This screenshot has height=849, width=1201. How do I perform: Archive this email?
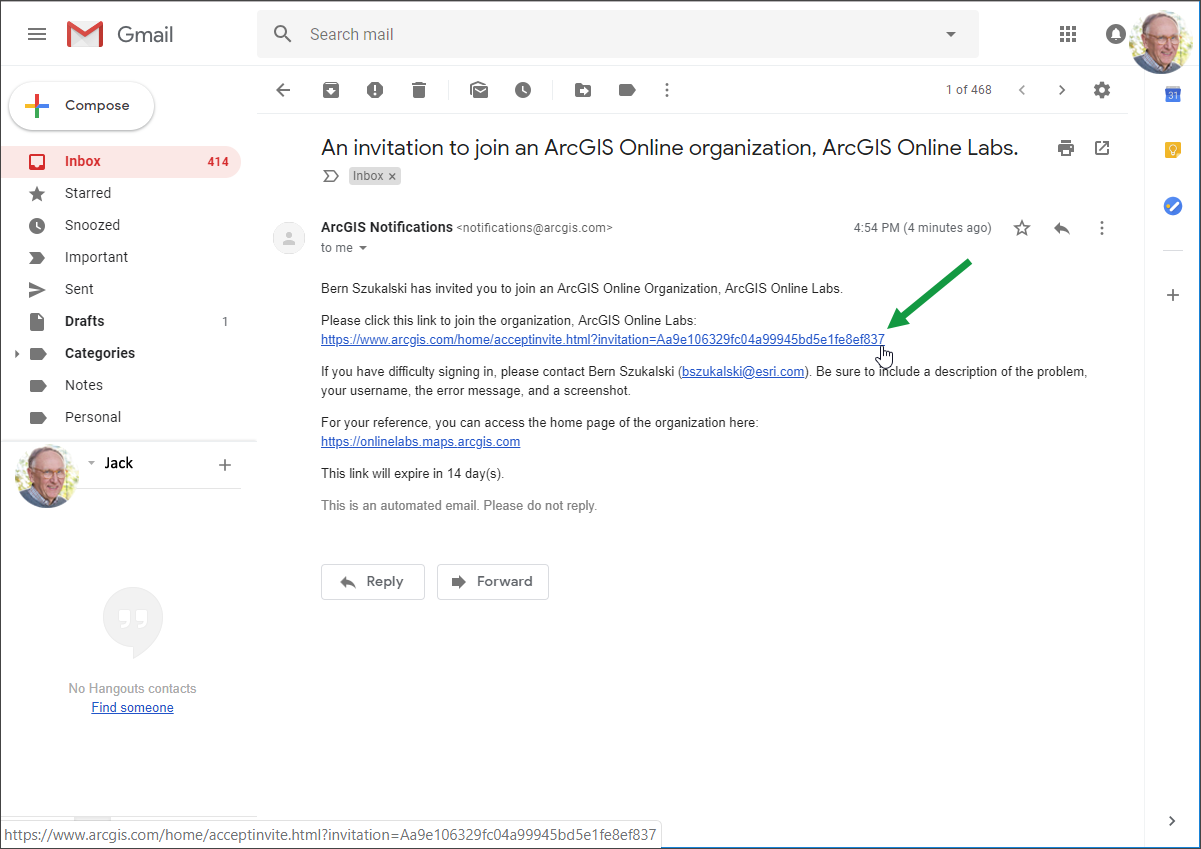[331, 90]
